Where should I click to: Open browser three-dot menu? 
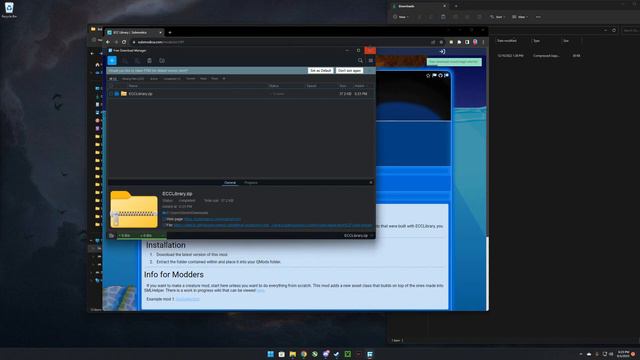pos(483,42)
